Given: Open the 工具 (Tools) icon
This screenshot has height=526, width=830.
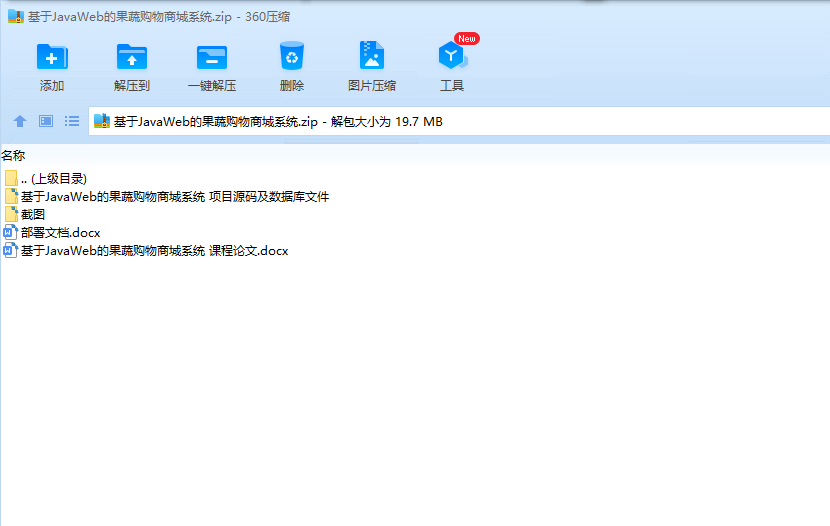Looking at the screenshot, I should click(452, 56).
